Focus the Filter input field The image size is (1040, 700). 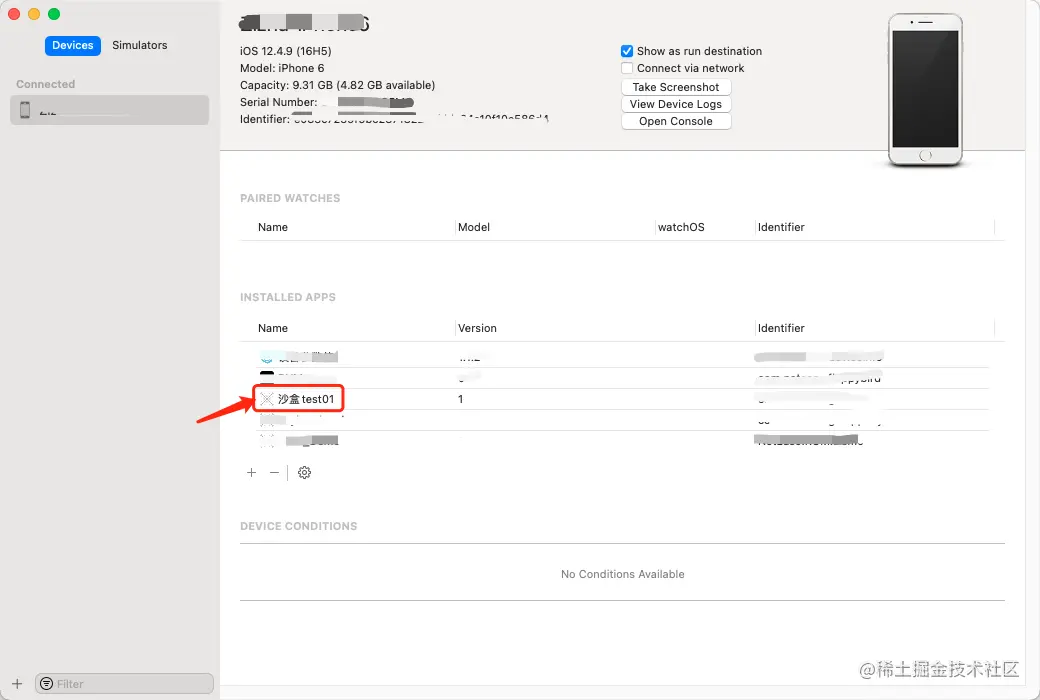click(125, 683)
